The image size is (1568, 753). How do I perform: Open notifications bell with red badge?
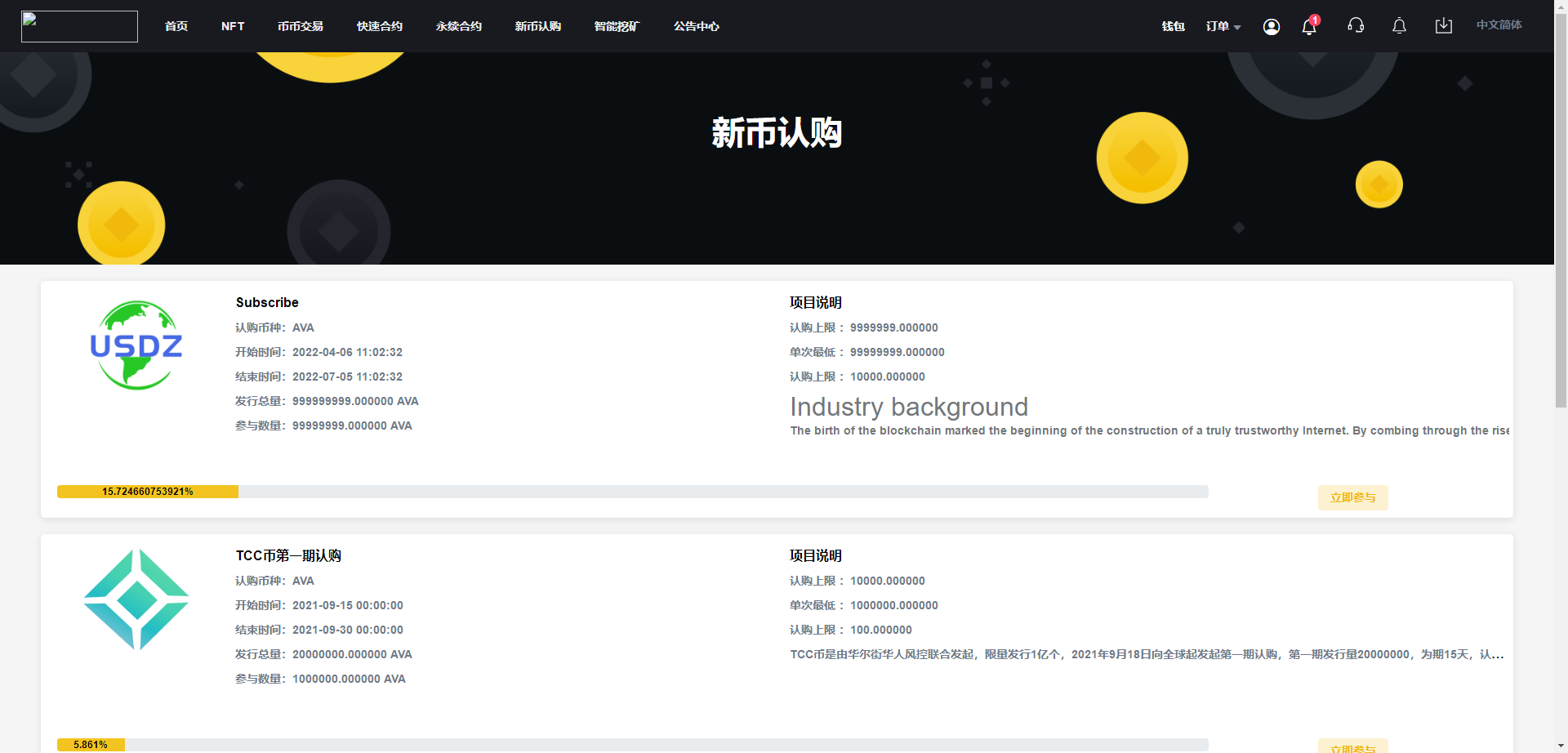pyautogui.click(x=1310, y=26)
